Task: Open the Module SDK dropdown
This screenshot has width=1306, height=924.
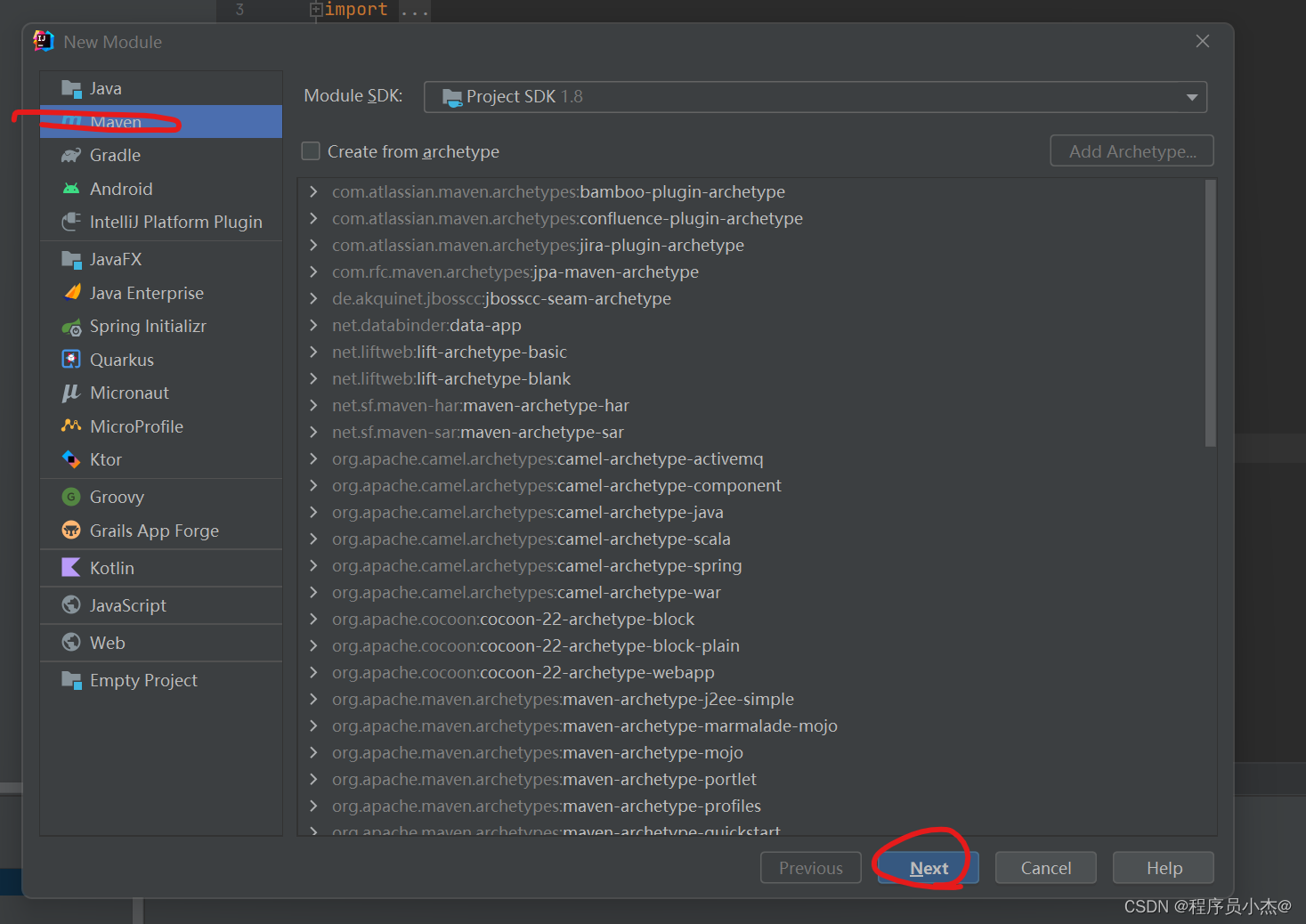Action: 815,97
